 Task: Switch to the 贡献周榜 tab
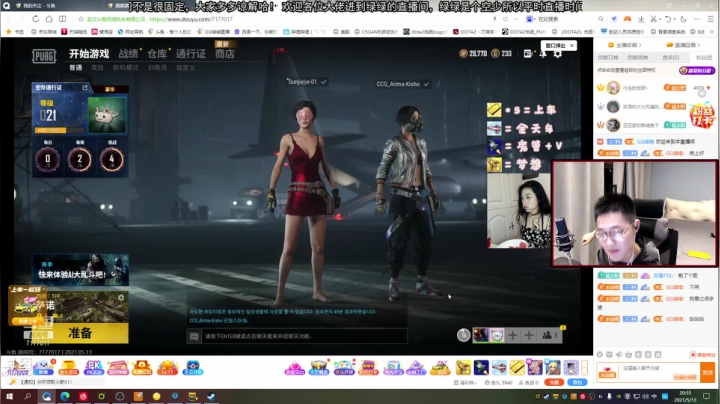(638, 57)
